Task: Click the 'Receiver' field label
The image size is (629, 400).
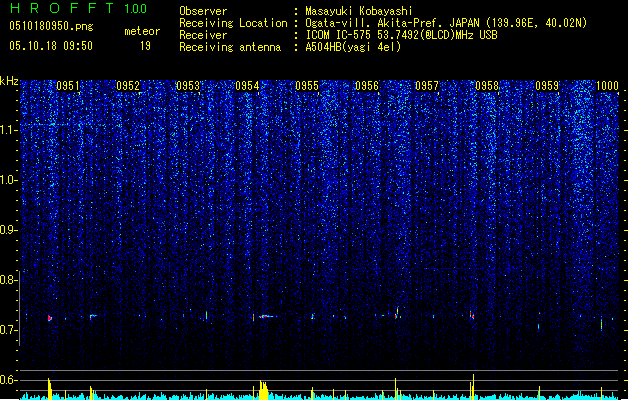Action: coord(203,35)
